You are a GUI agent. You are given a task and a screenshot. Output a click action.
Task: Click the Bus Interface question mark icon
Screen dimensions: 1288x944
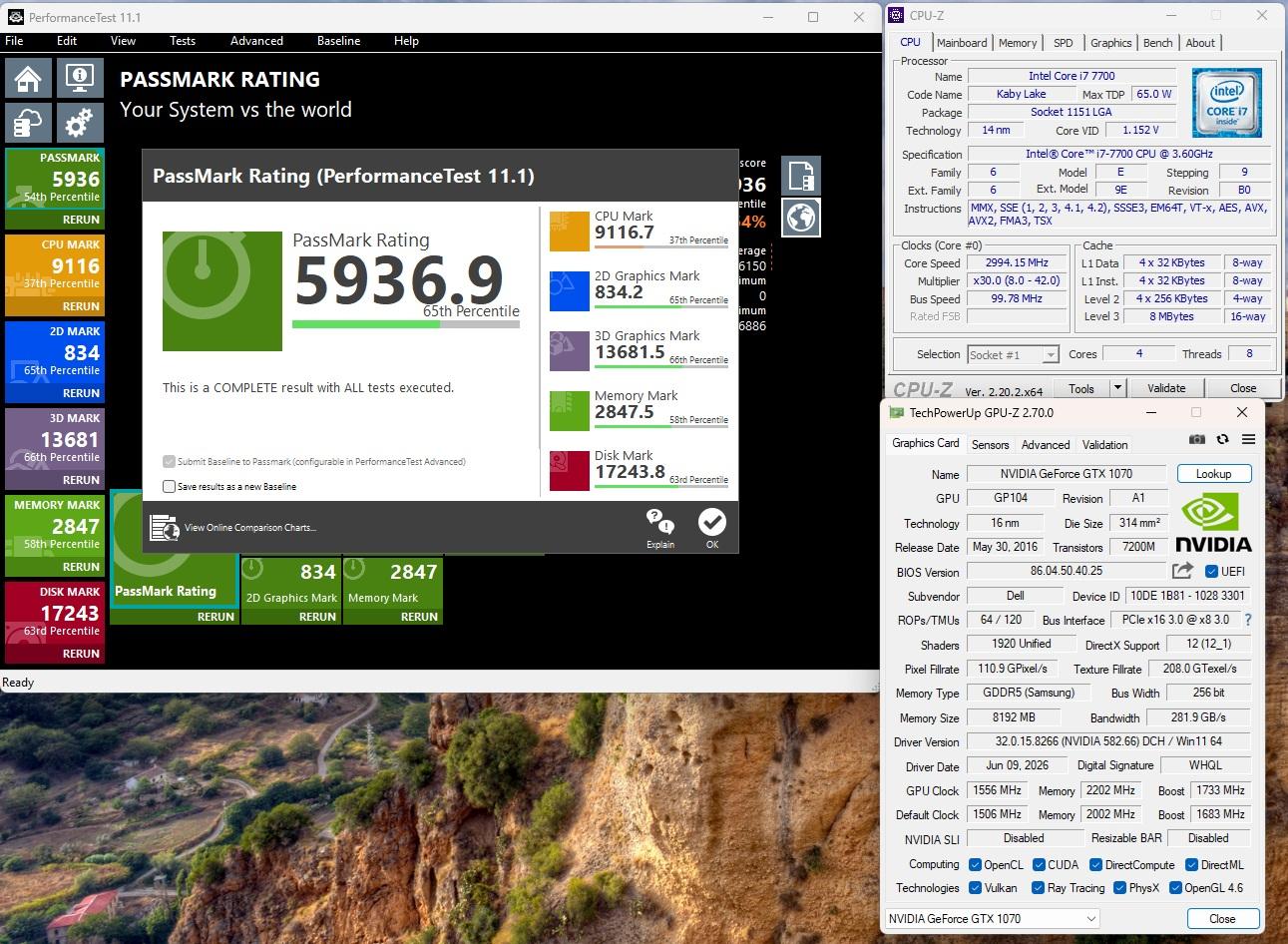pos(1247,620)
